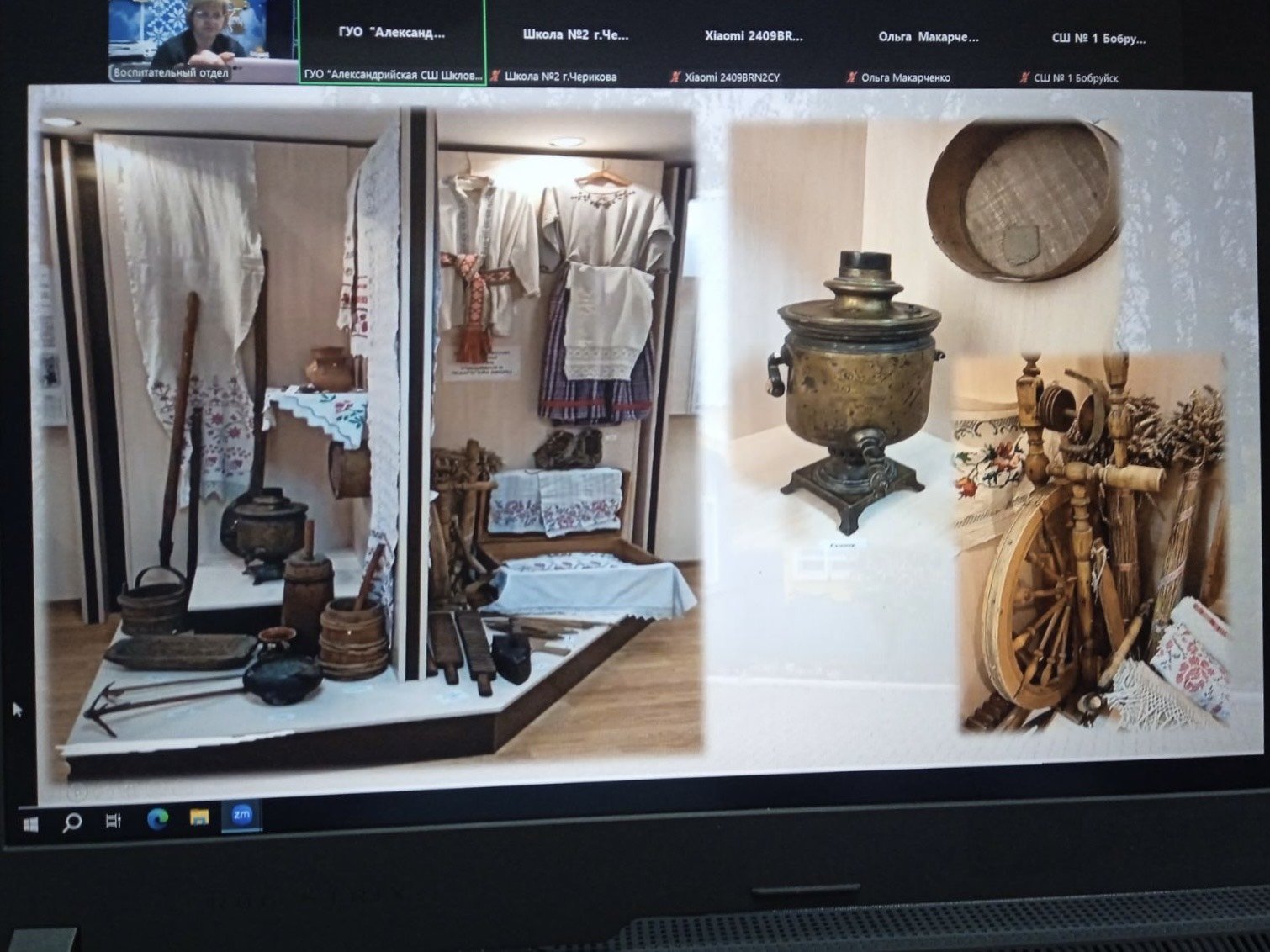Viewport: 1270px width, 952px height.
Task: Click muted mic icon beside Ольга Макарченко
Action: point(851,77)
